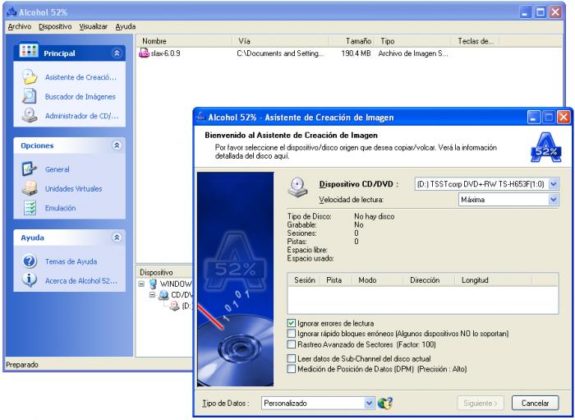Open the Archivo menu
The height and width of the screenshot is (420, 575).
pyautogui.click(x=19, y=26)
